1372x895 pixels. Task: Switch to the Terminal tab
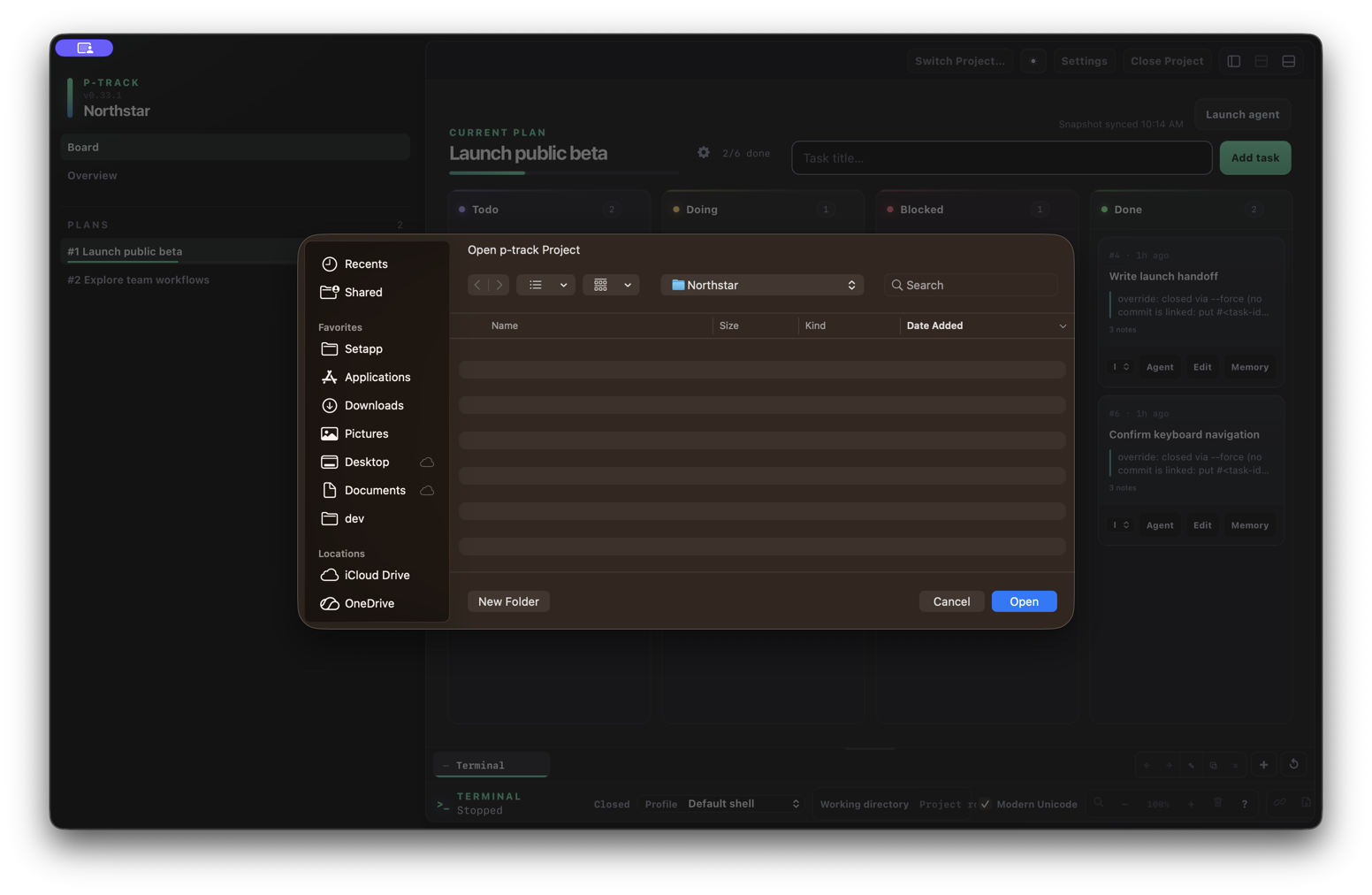tap(492, 765)
